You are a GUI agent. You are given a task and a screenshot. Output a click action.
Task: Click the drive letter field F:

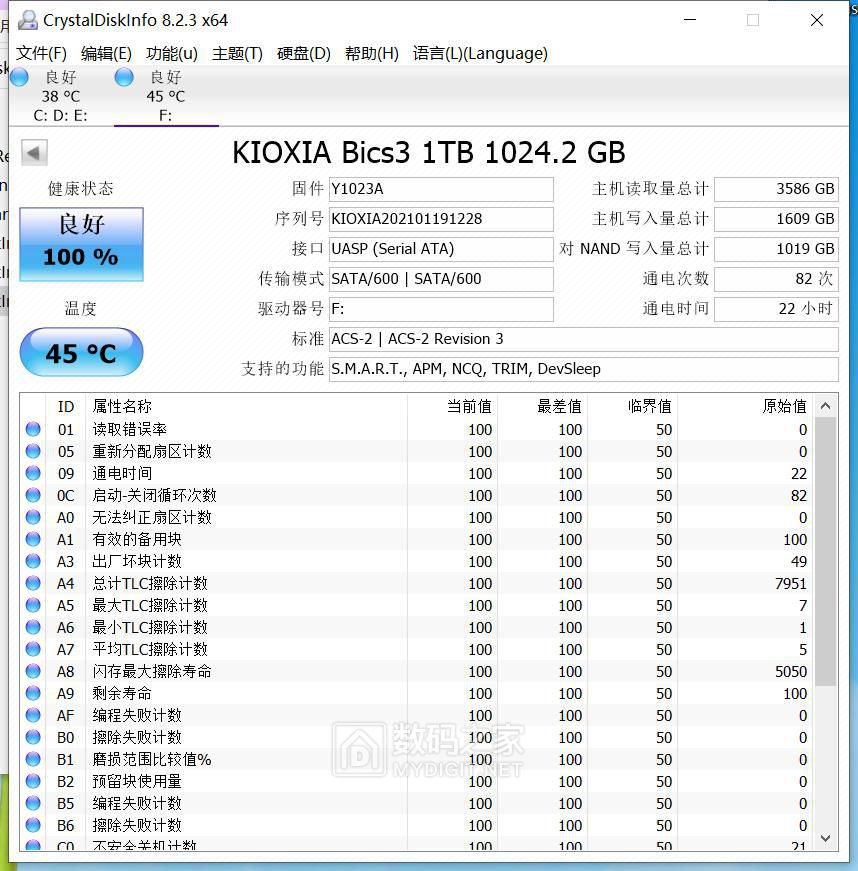point(441,309)
